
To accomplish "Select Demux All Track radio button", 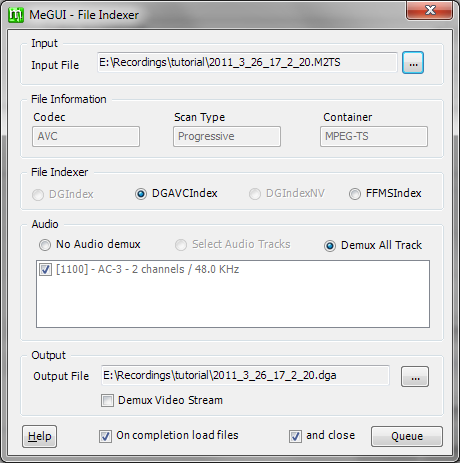I will [330, 246].
